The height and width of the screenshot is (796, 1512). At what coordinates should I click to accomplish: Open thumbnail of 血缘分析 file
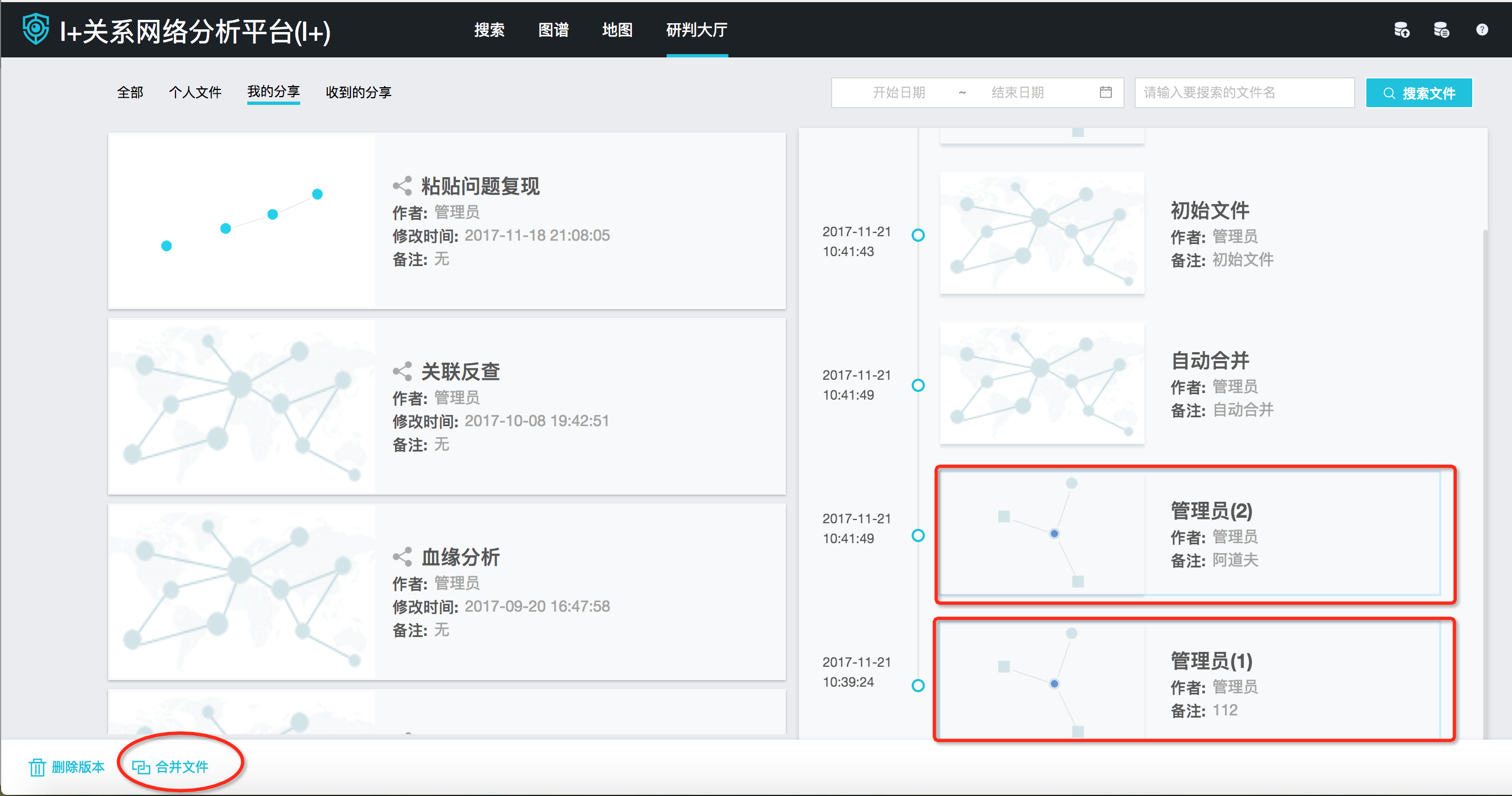point(241,592)
